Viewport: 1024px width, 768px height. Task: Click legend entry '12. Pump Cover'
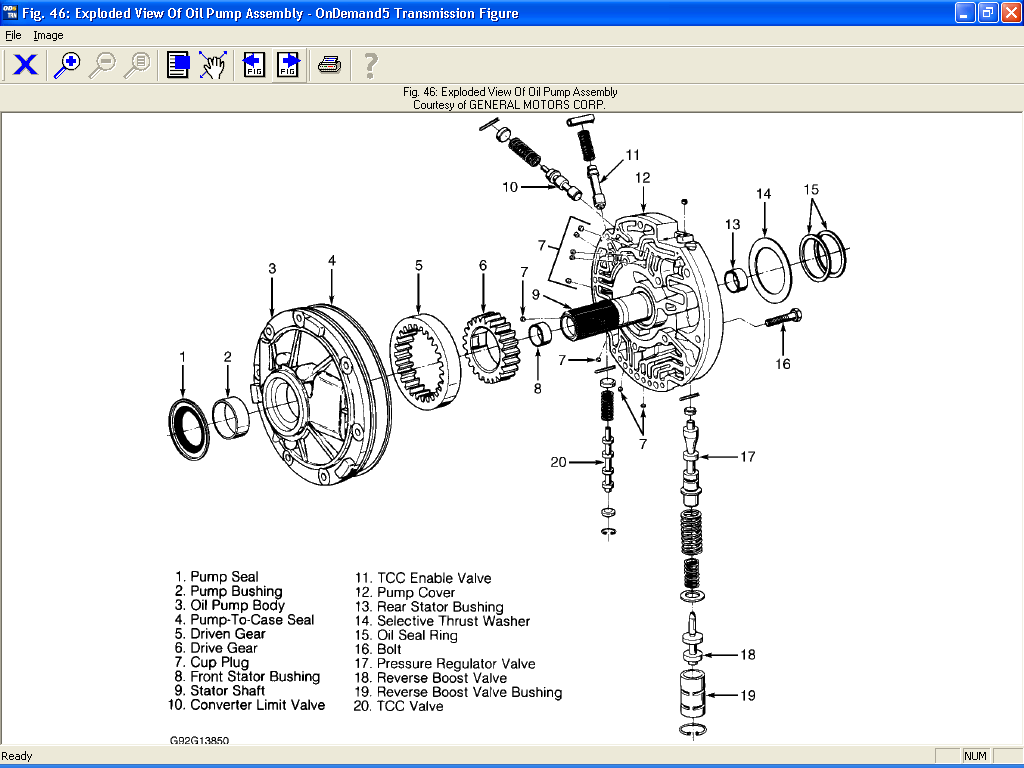click(404, 592)
